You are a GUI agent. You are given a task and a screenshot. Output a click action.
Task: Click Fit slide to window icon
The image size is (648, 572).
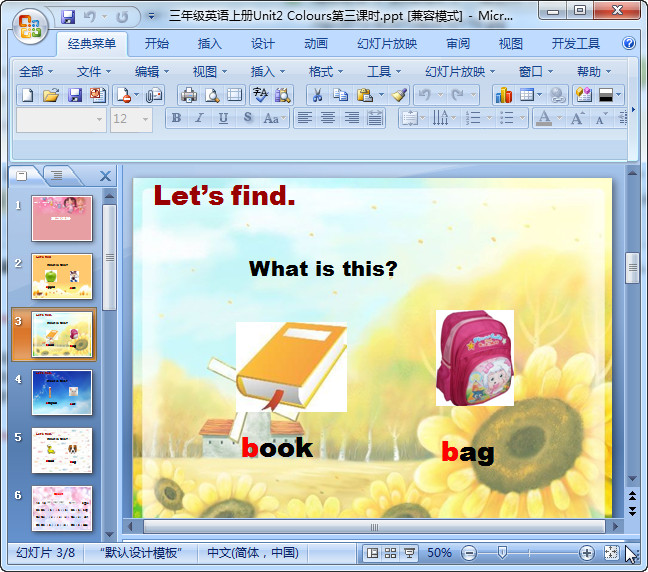coord(611,553)
